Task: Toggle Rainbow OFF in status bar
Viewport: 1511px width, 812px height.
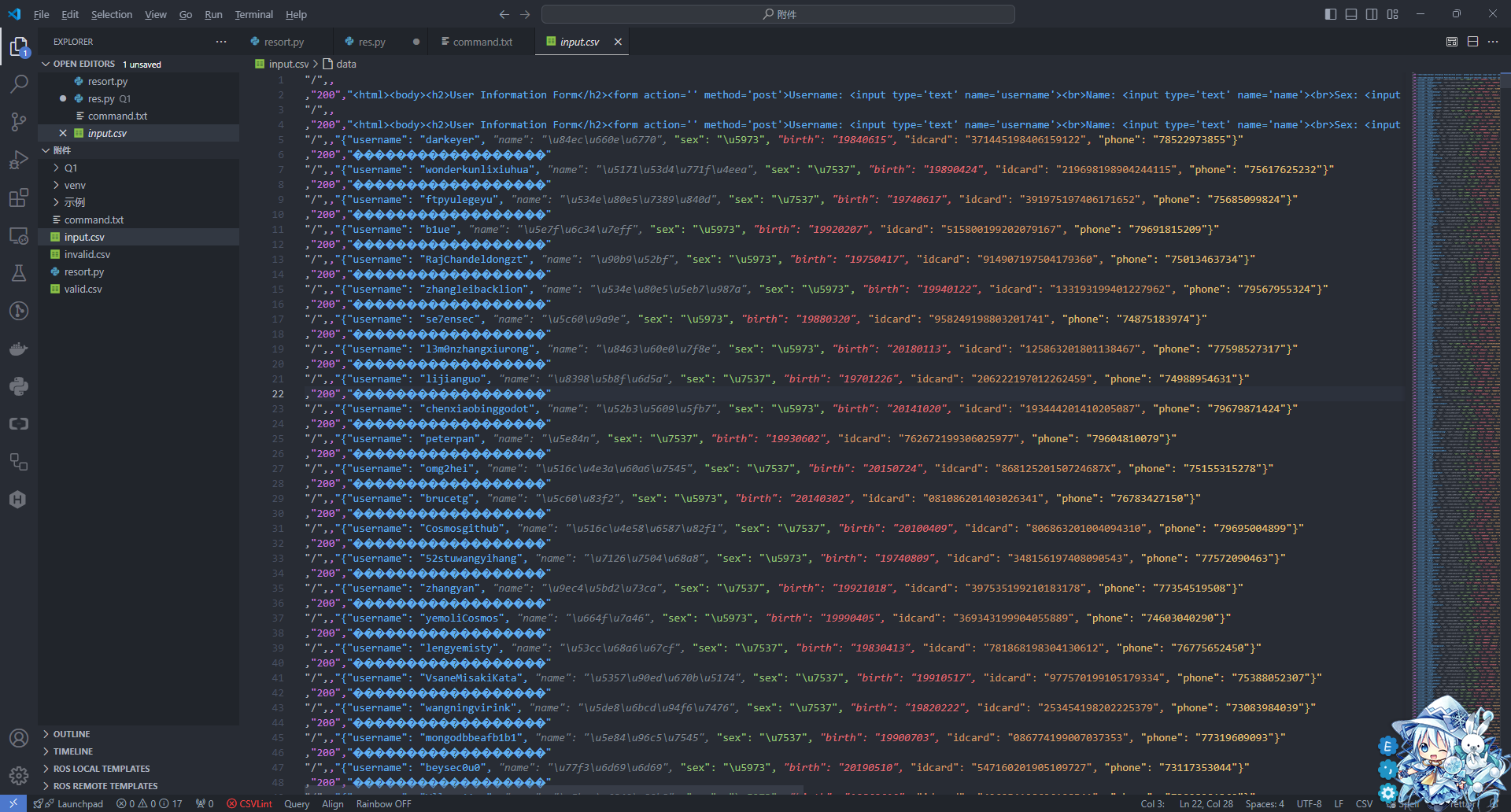Action: (383, 804)
